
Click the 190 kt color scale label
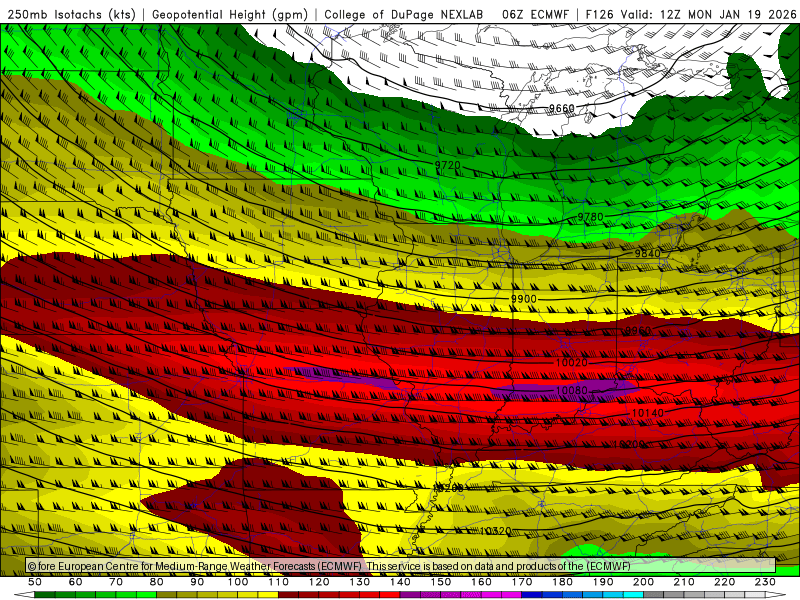(603, 582)
